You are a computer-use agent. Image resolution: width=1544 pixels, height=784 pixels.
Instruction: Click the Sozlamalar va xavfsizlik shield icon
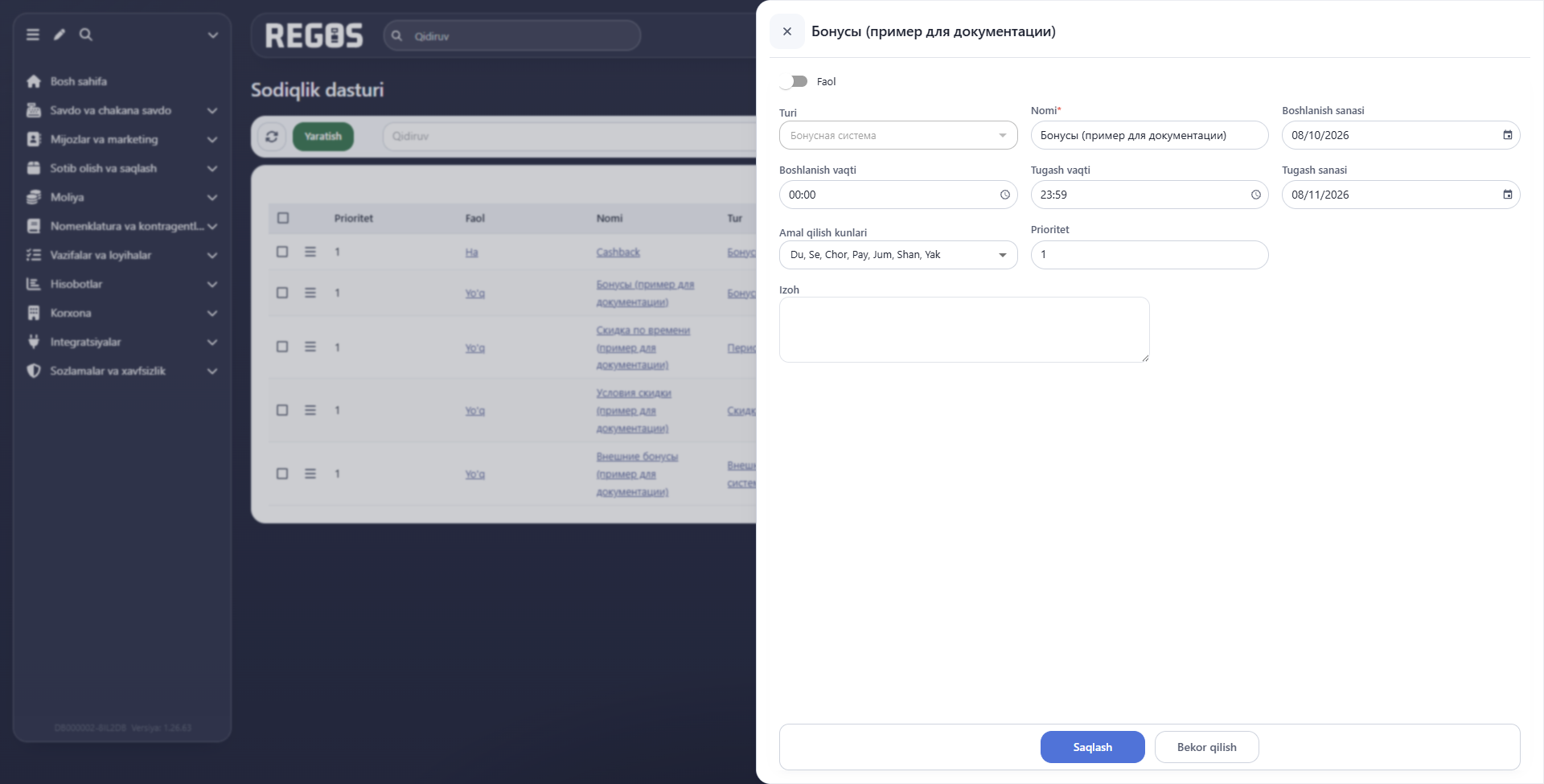pos(34,371)
